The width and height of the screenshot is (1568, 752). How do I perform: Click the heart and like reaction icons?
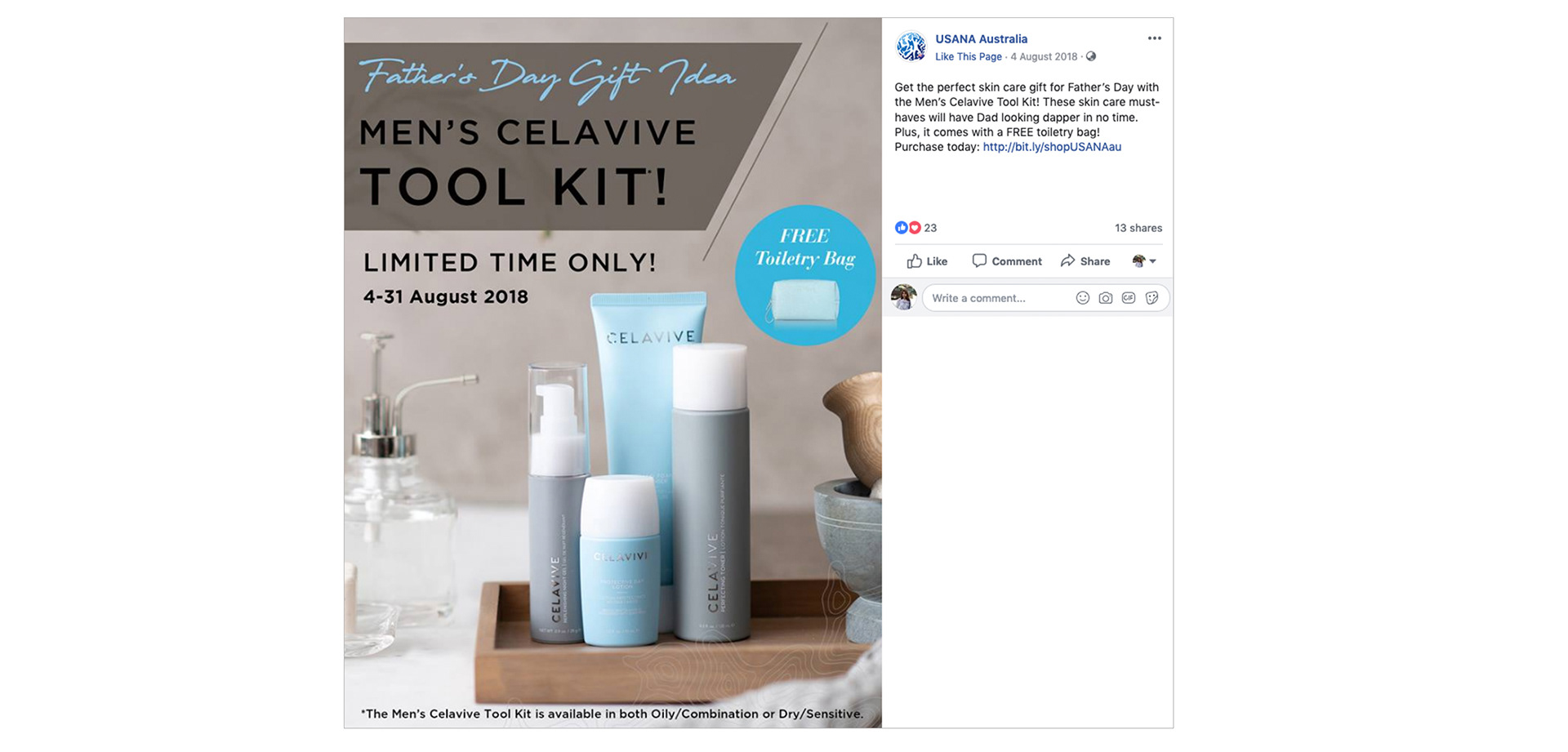point(908,228)
